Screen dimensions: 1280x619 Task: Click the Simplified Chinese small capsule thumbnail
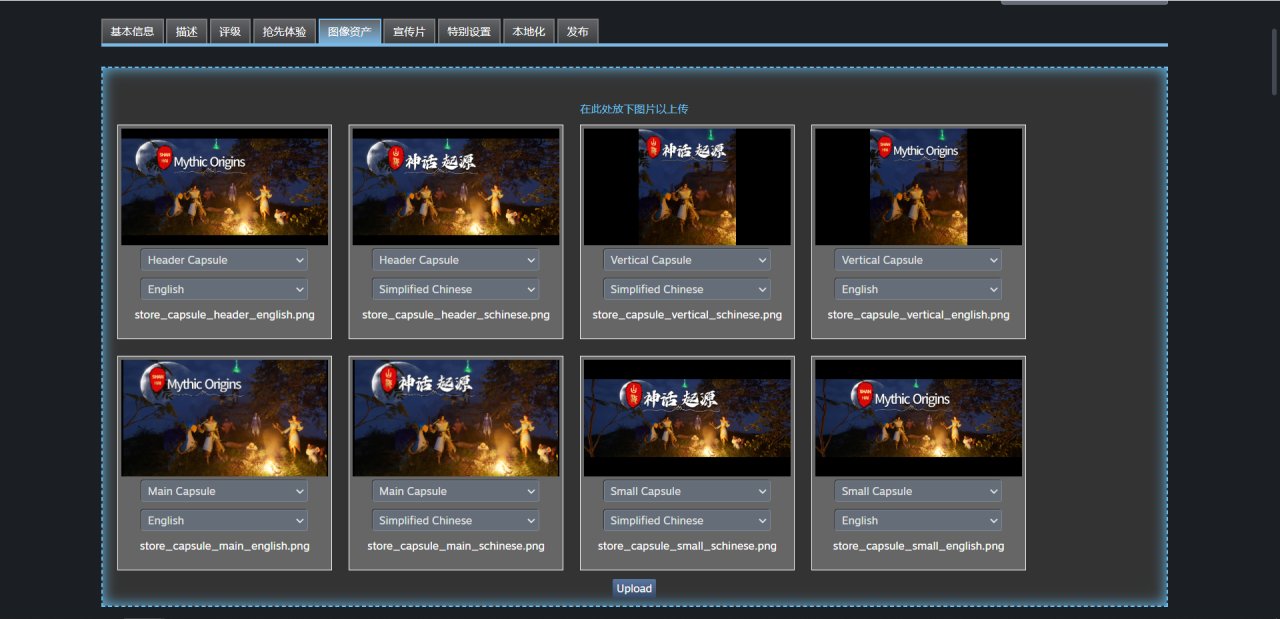tap(687, 418)
